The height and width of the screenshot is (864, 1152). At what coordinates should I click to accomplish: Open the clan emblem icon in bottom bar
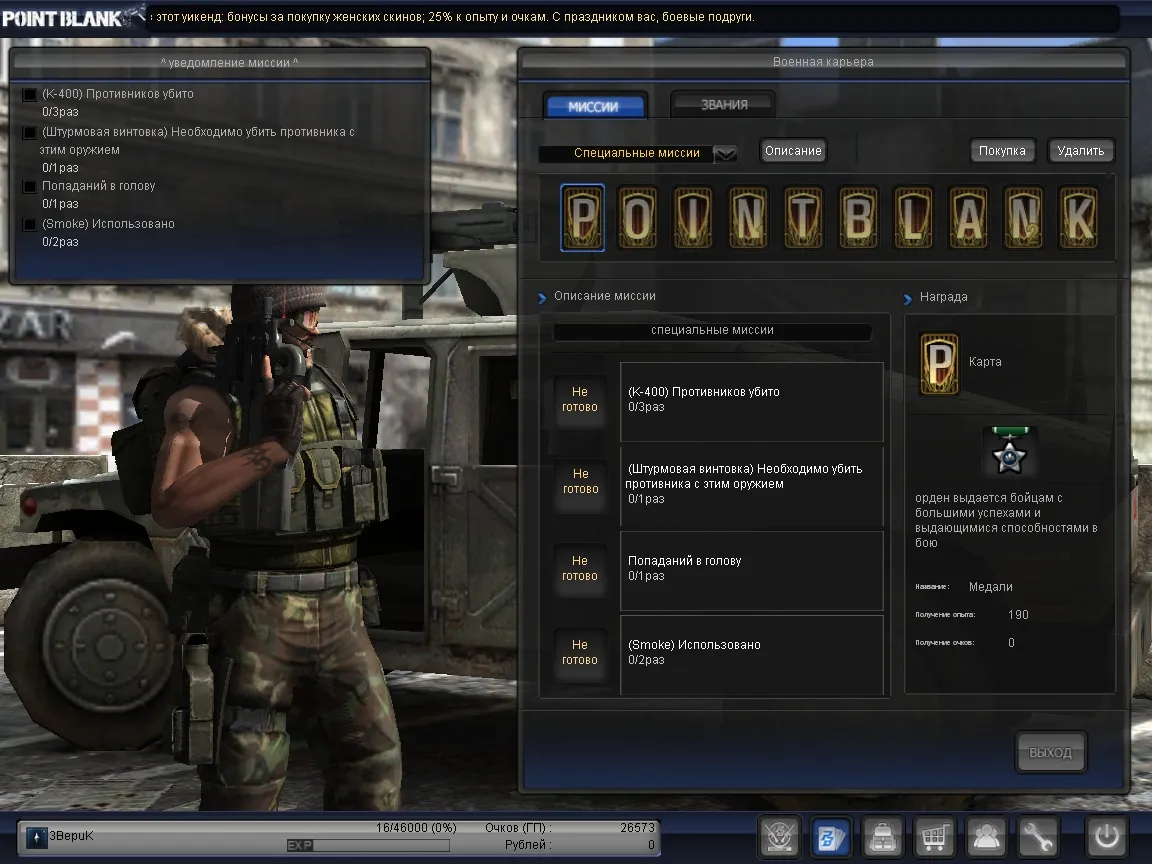tap(779, 836)
